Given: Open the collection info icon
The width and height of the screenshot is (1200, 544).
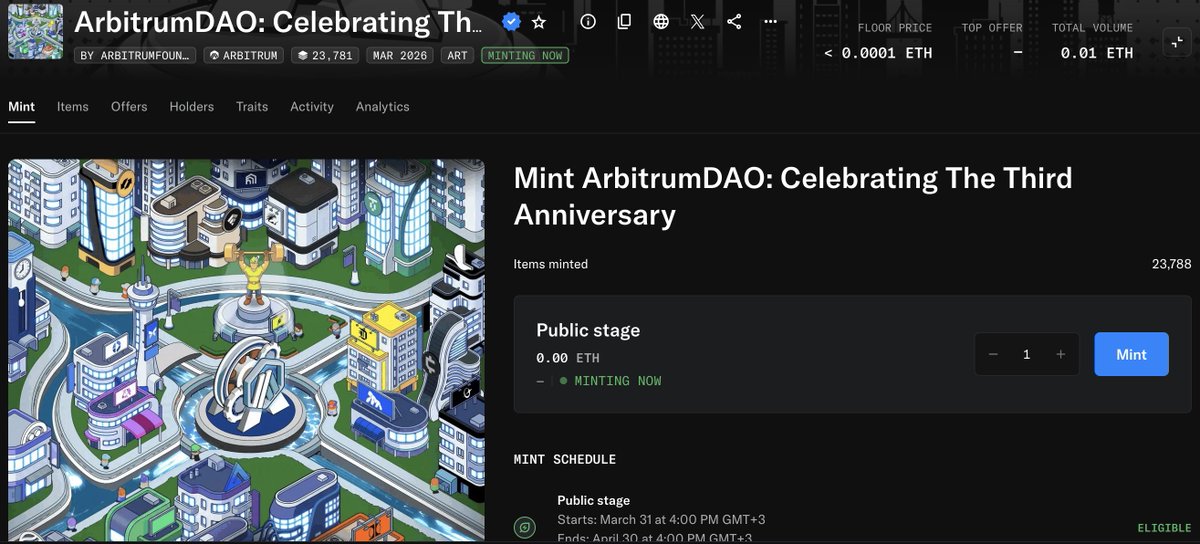Looking at the screenshot, I should point(588,22).
